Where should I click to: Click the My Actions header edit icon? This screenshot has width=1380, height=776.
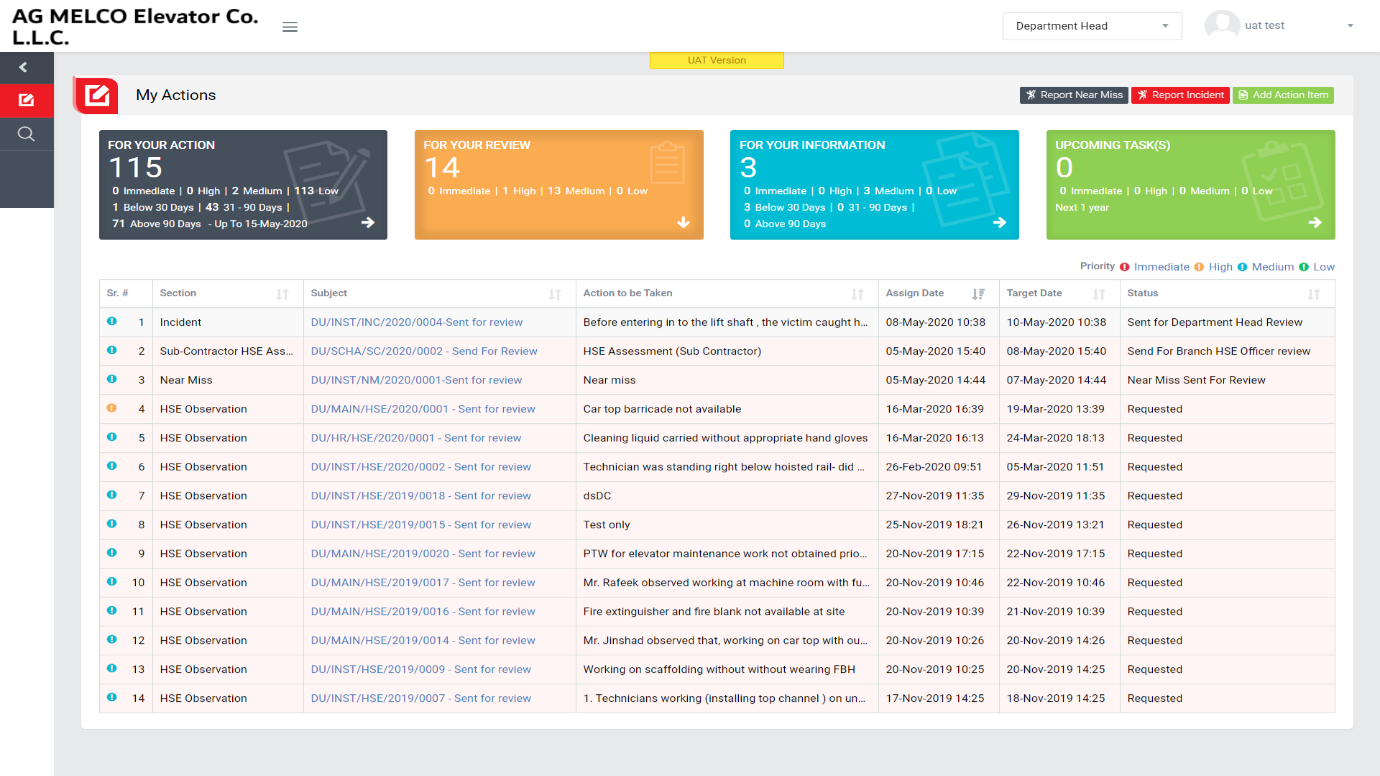tap(97, 95)
